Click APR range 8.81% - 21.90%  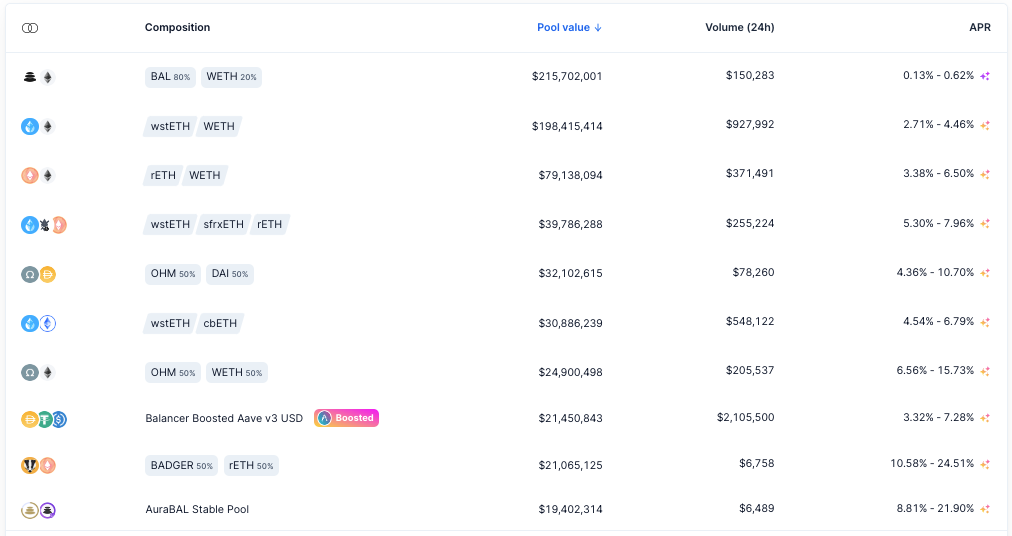(x=935, y=509)
